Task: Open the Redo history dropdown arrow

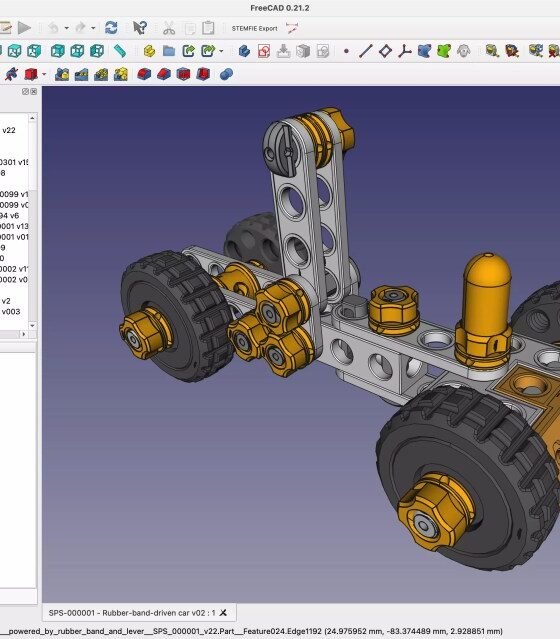Action: coord(93,28)
